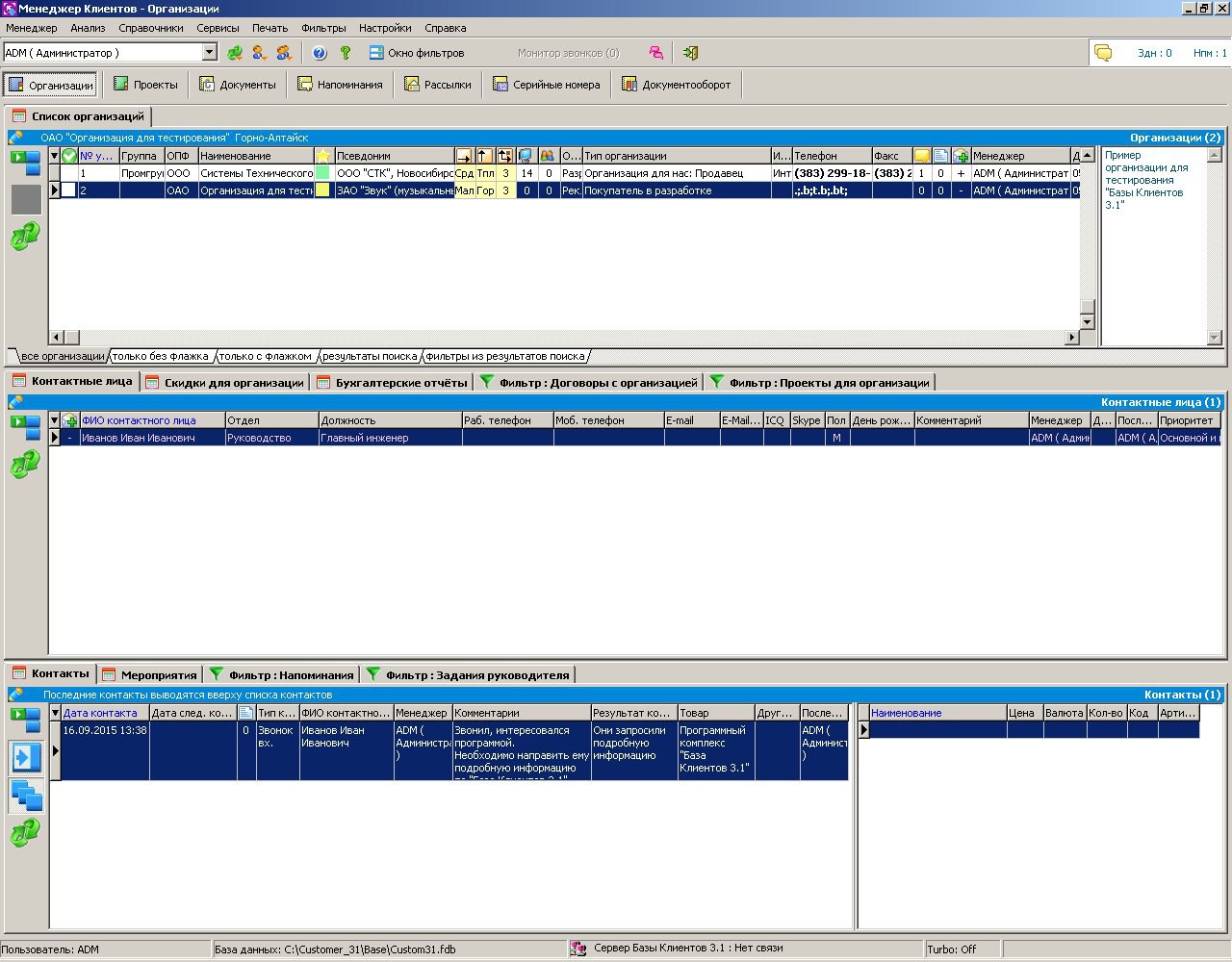
Task: Click the green refresh icon in the top toolbar
Action: [x=235, y=53]
